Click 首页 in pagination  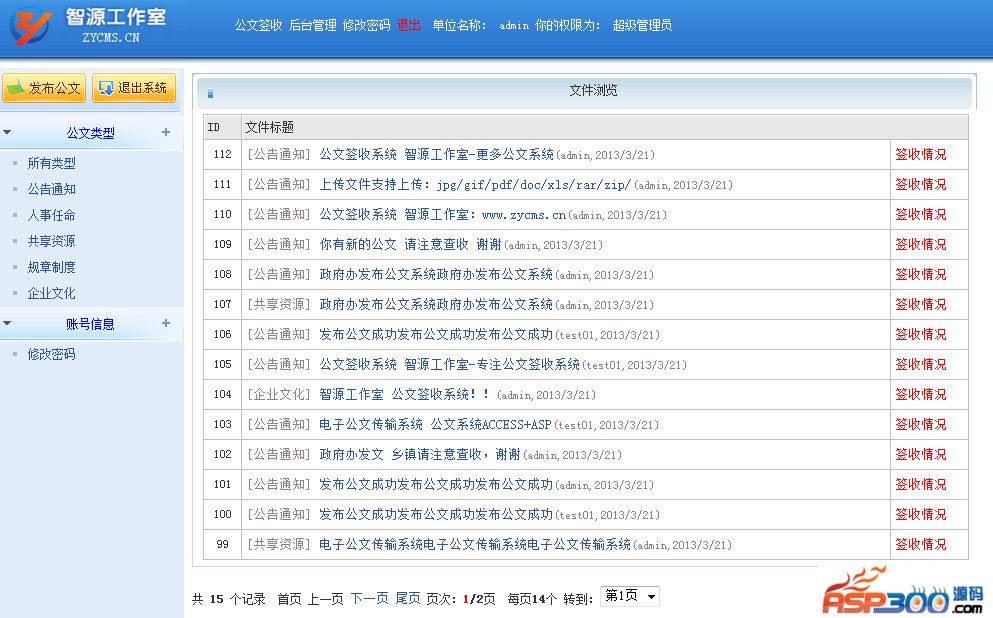[x=289, y=599]
